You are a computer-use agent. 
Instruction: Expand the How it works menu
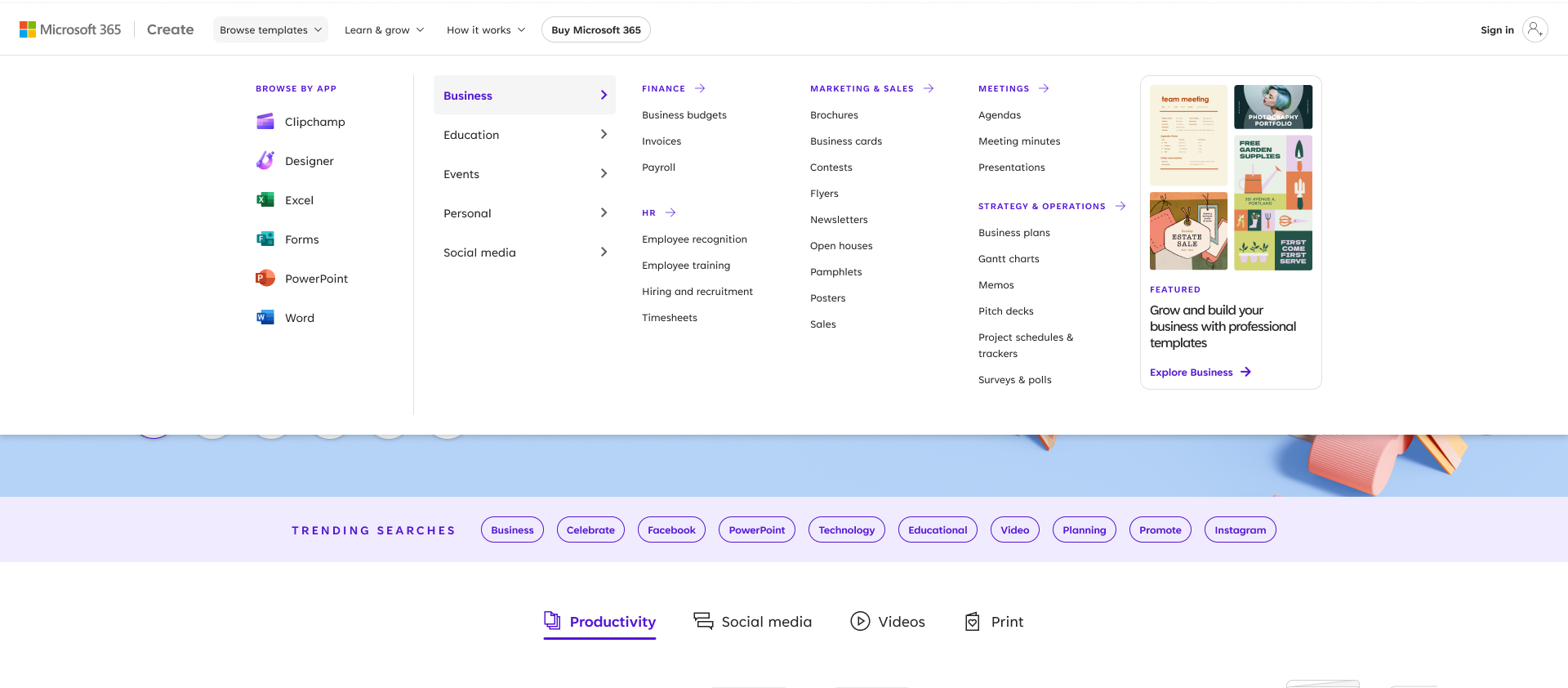[486, 29]
